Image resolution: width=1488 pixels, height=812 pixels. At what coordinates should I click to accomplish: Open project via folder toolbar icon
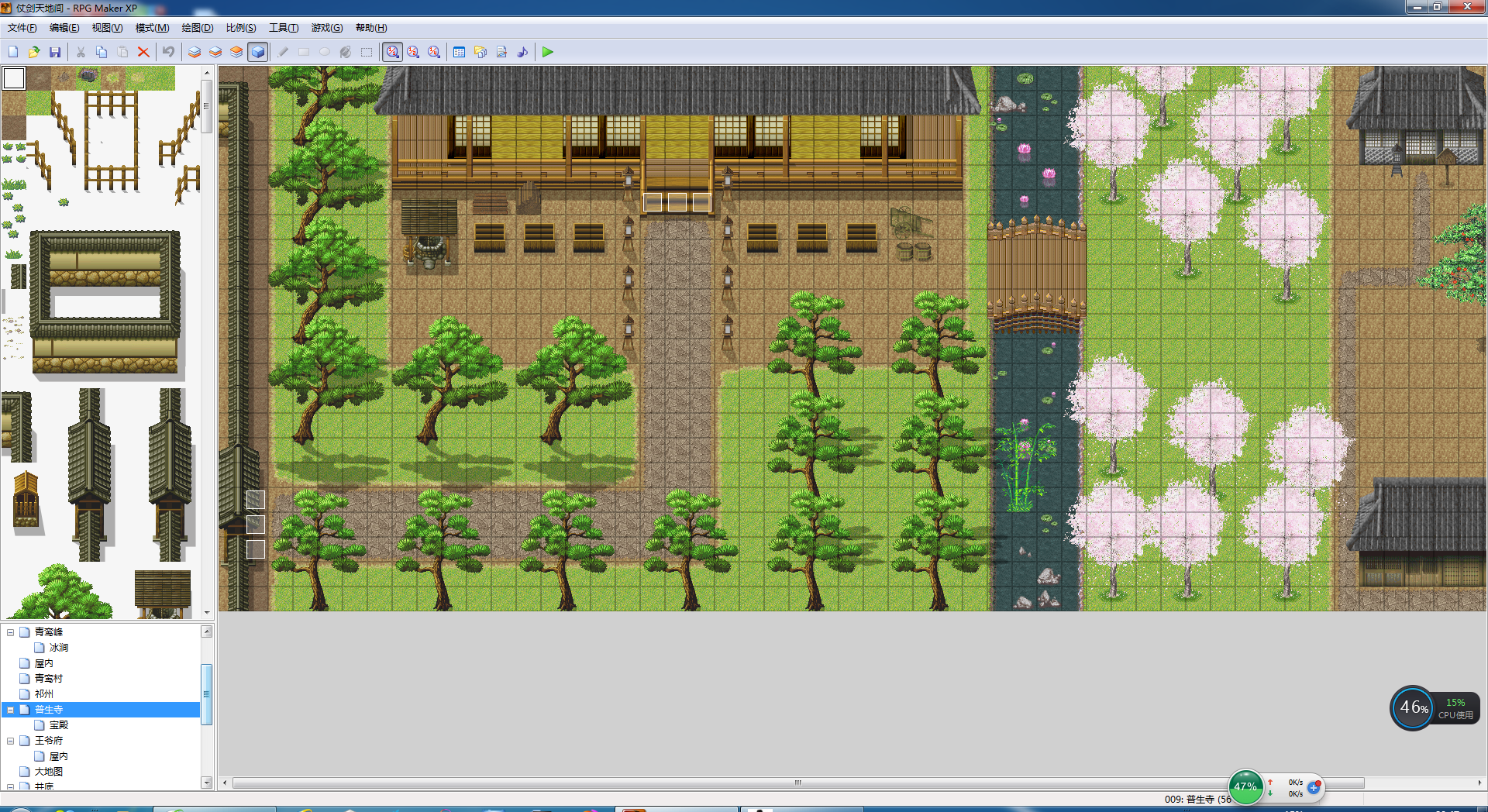(x=34, y=52)
